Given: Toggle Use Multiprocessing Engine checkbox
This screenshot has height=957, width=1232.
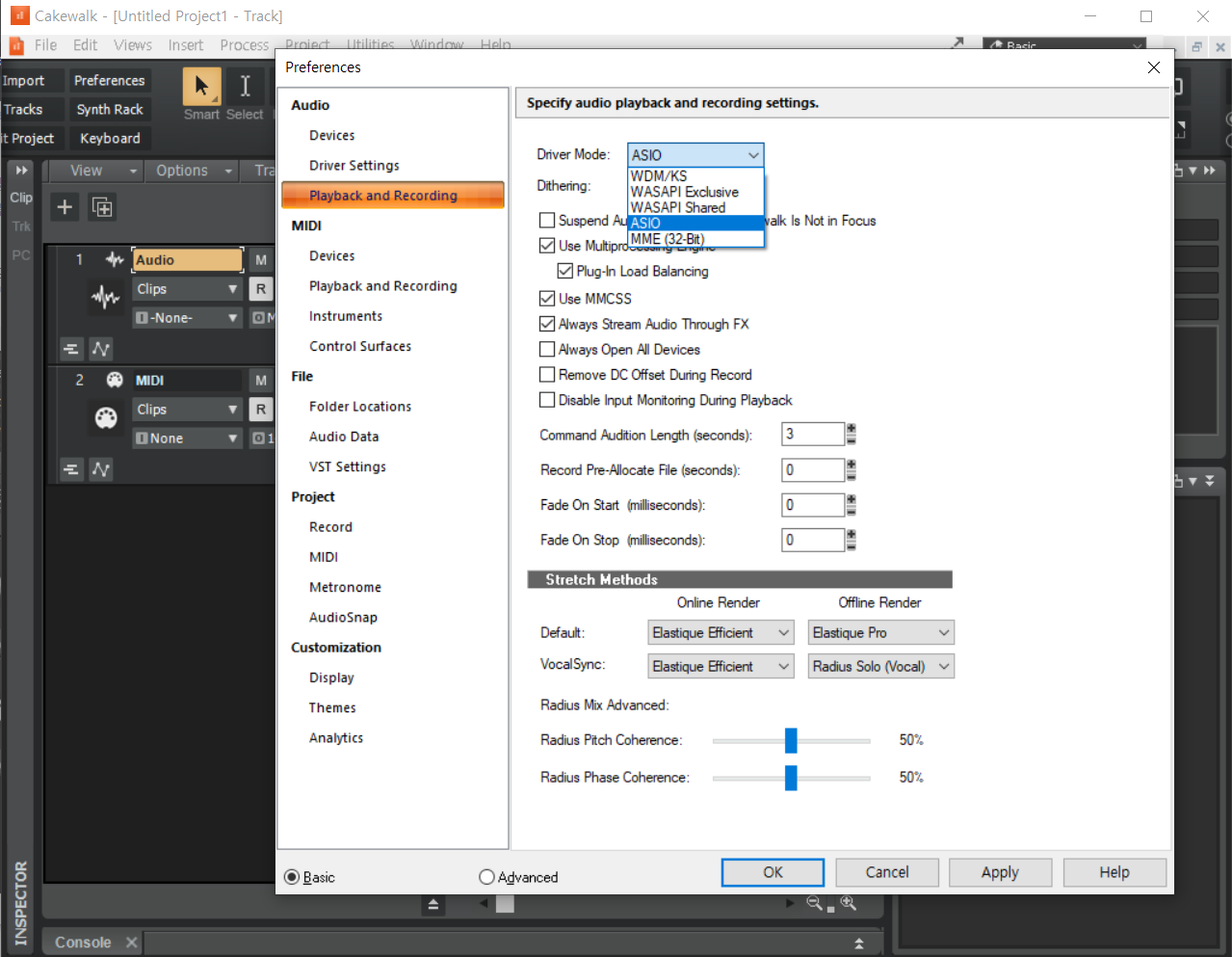Looking at the screenshot, I should [547, 245].
